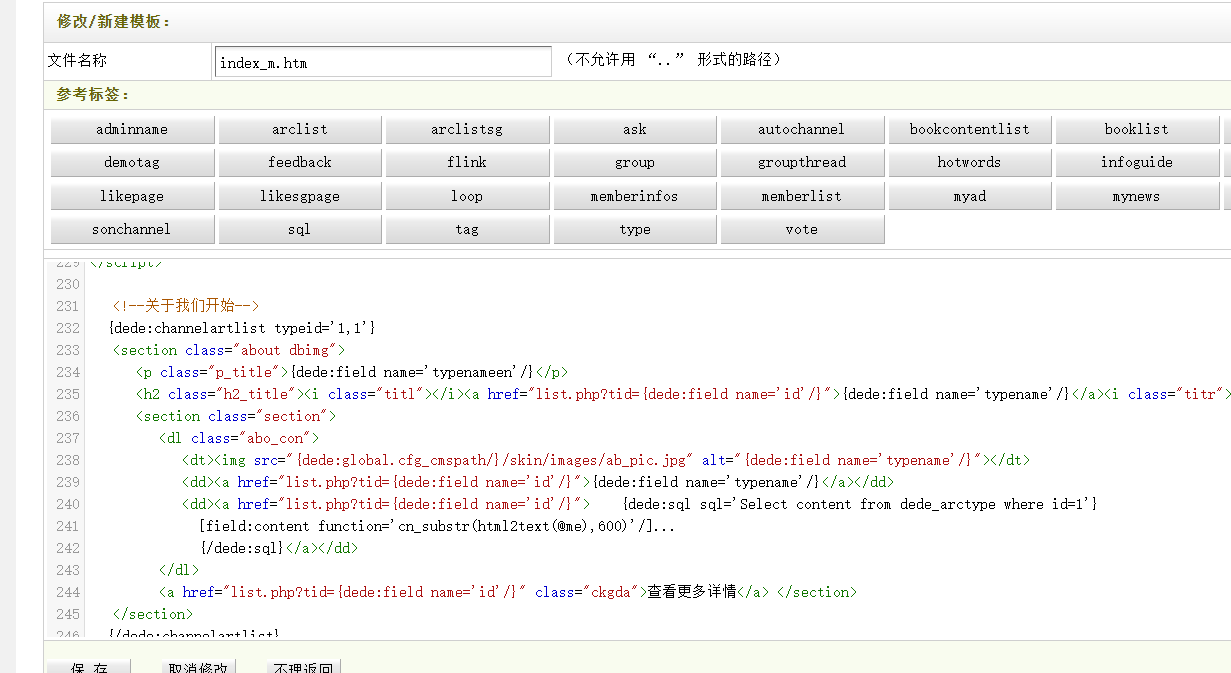1231x673 pixels.
Task: Insert the likesgpage reference tag
Action: coord(299,196)
